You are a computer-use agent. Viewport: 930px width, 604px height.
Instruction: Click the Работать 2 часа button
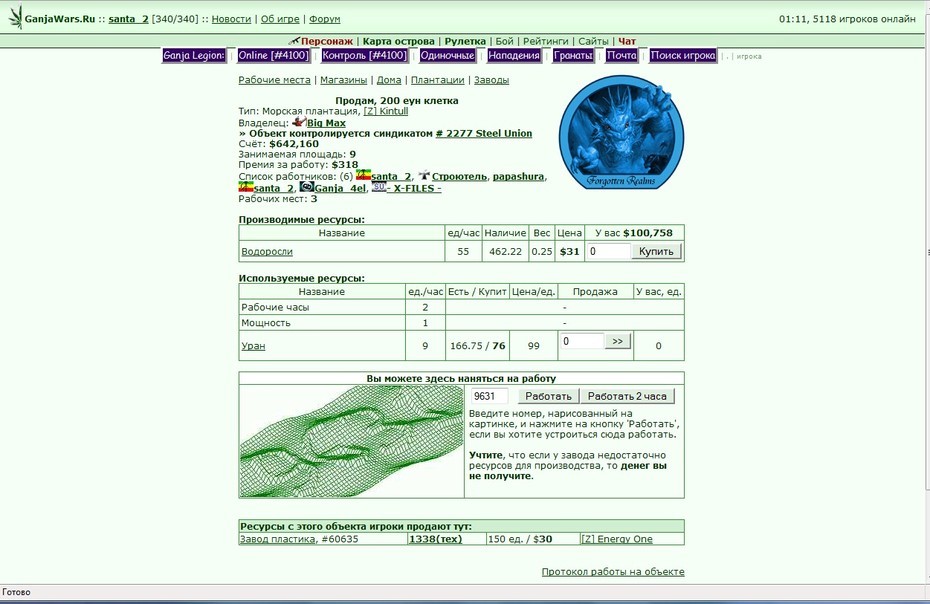pos(627,396)
